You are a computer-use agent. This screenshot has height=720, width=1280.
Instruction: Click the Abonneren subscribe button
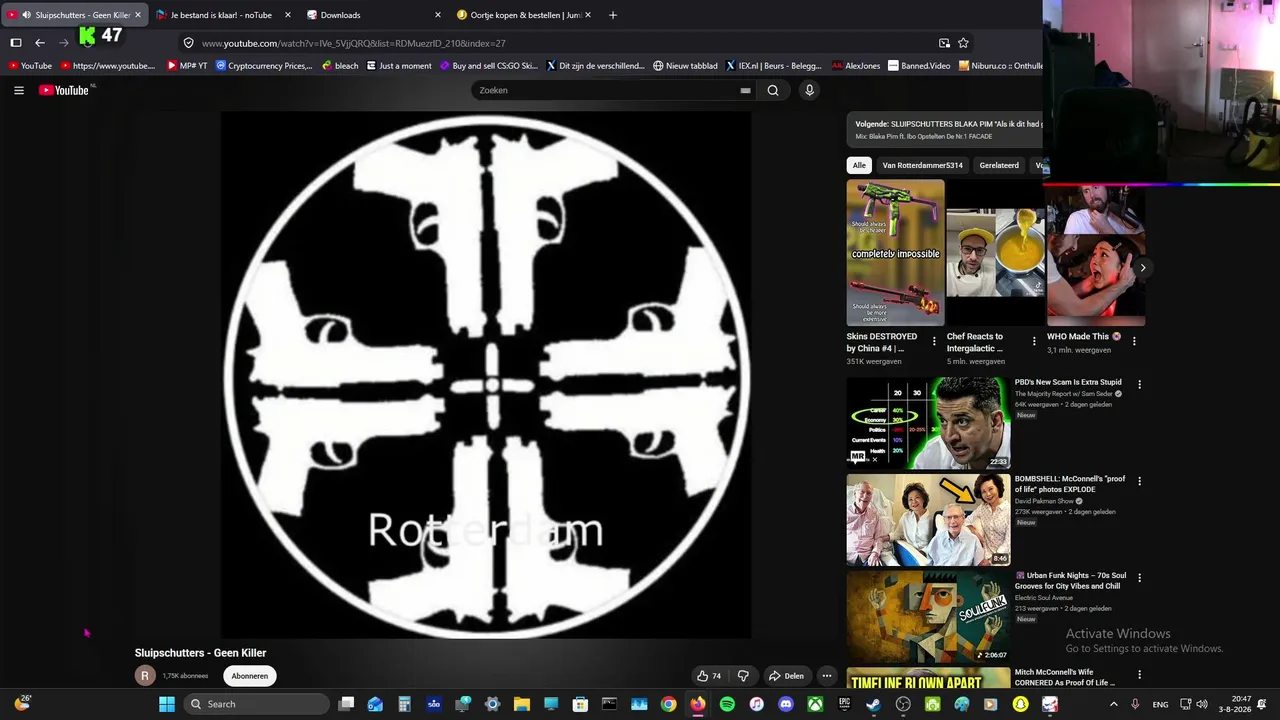[250, 676]
